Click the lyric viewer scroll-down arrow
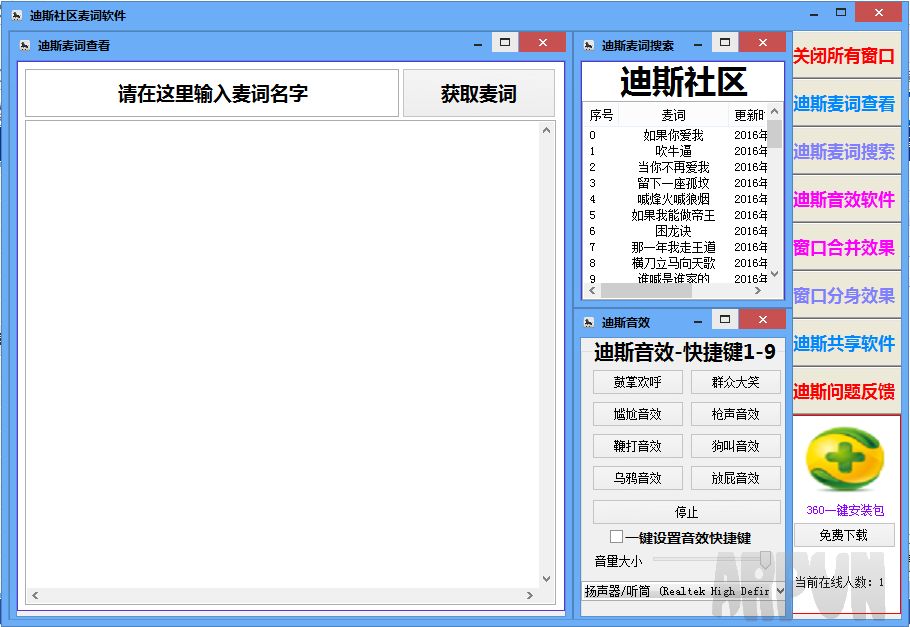 (x=547, y=579)
